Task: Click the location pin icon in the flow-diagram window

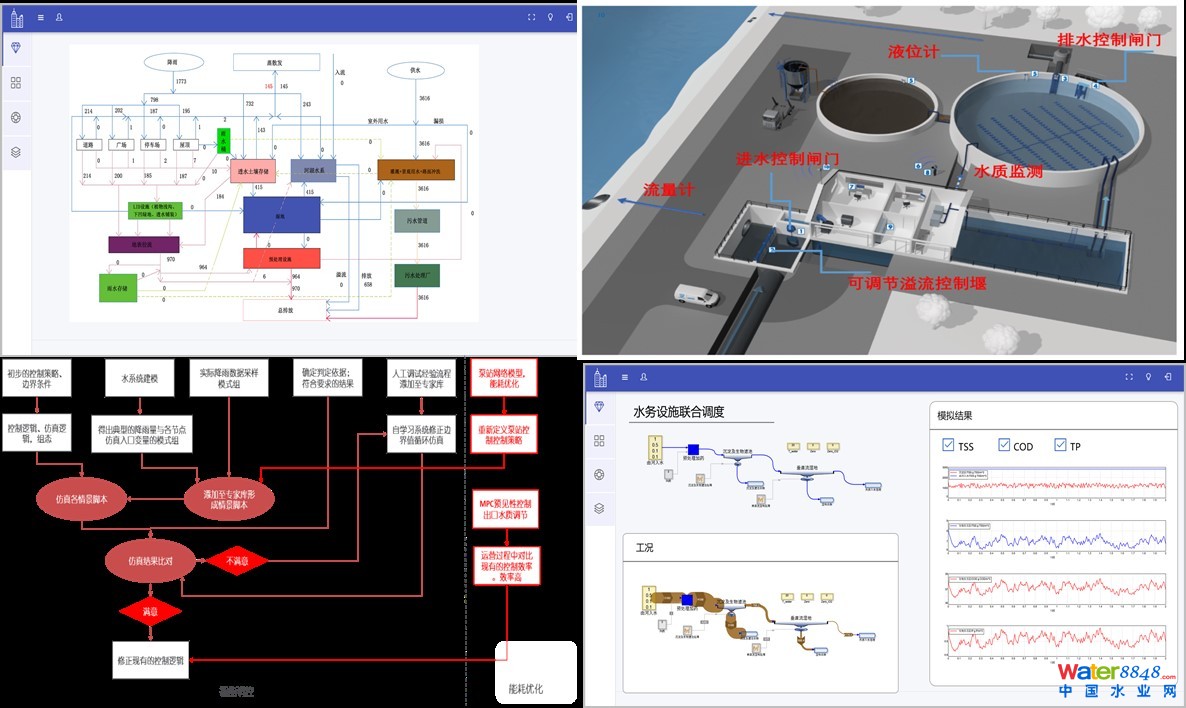Action: pos(550,17)
